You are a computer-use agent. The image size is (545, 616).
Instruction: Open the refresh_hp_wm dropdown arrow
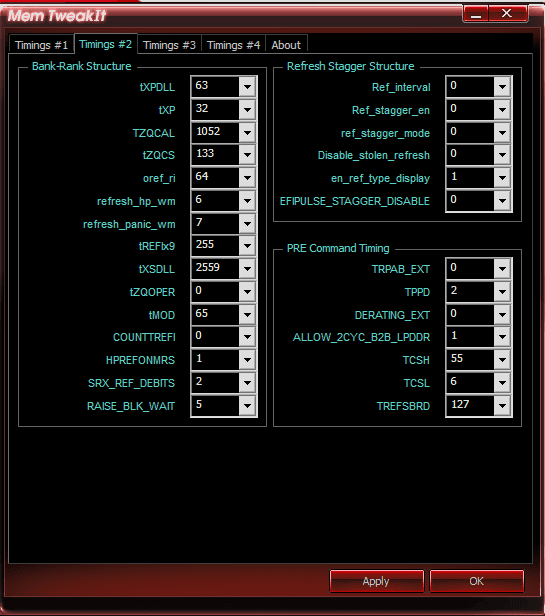pos(247,201)
